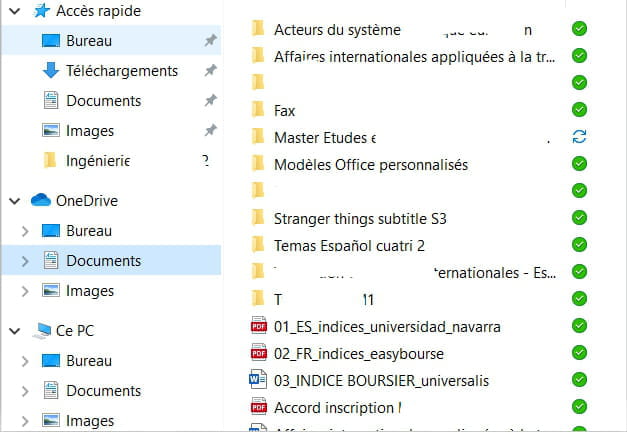This screenshot has width=627, height=432.
Task: Click the Téléchargements download arrow icon
Action: (x=51, y=71)
